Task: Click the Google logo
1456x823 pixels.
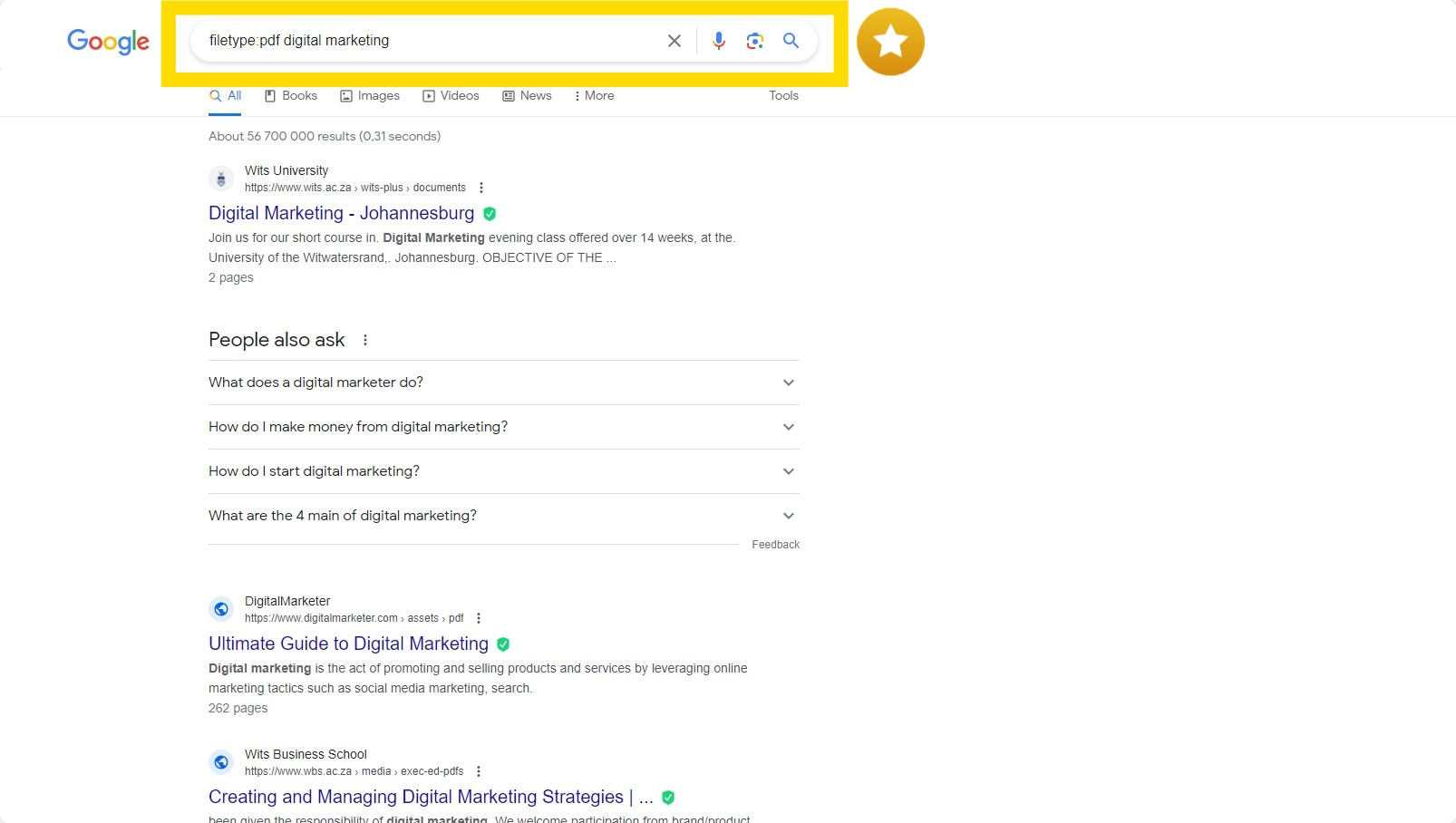Action: [108, 42]
